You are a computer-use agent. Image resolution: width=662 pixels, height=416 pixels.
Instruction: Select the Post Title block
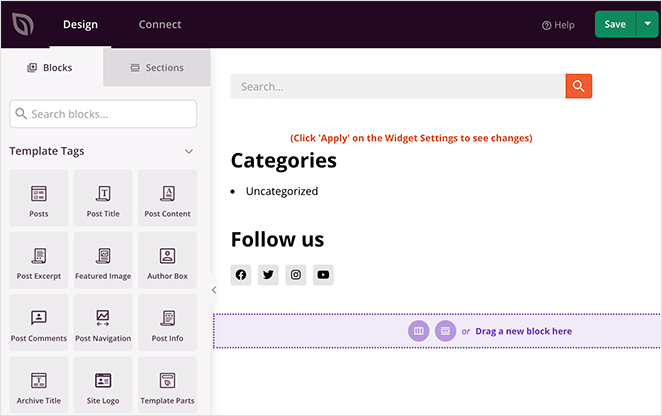pos(103,198)
